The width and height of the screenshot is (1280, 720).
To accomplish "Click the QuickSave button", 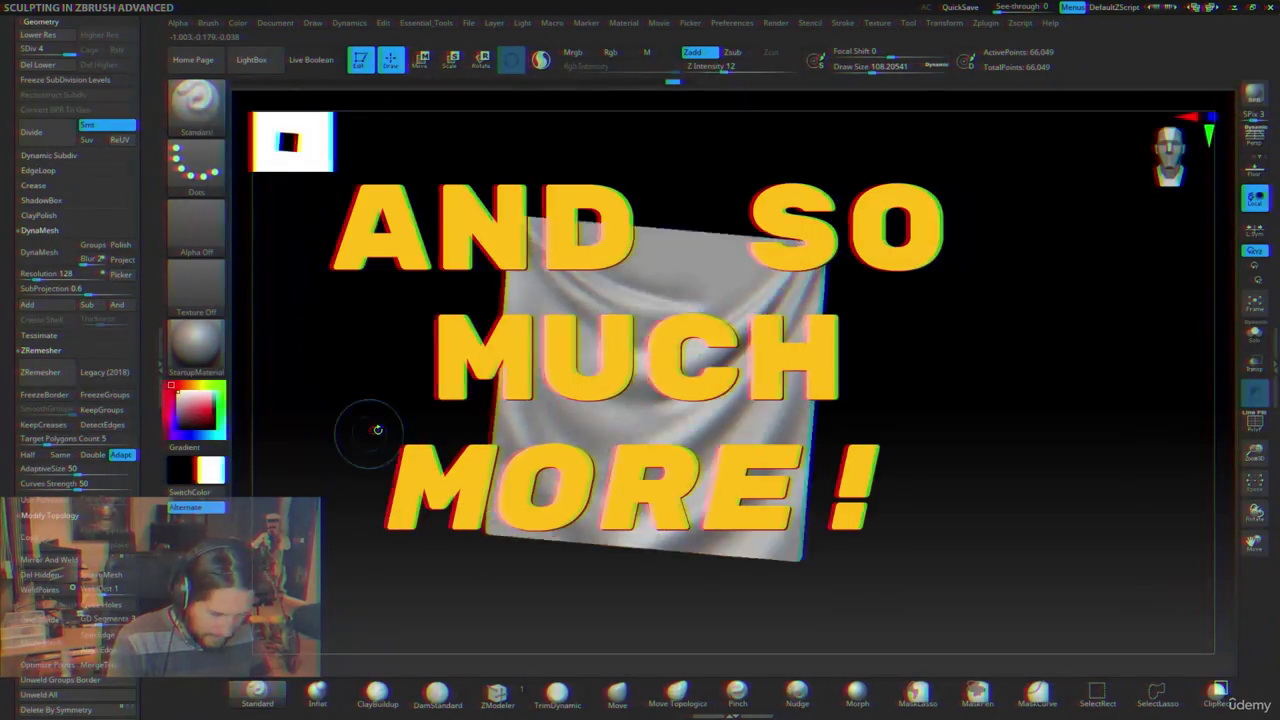I will pyautogui.click(x=960, y=7).
